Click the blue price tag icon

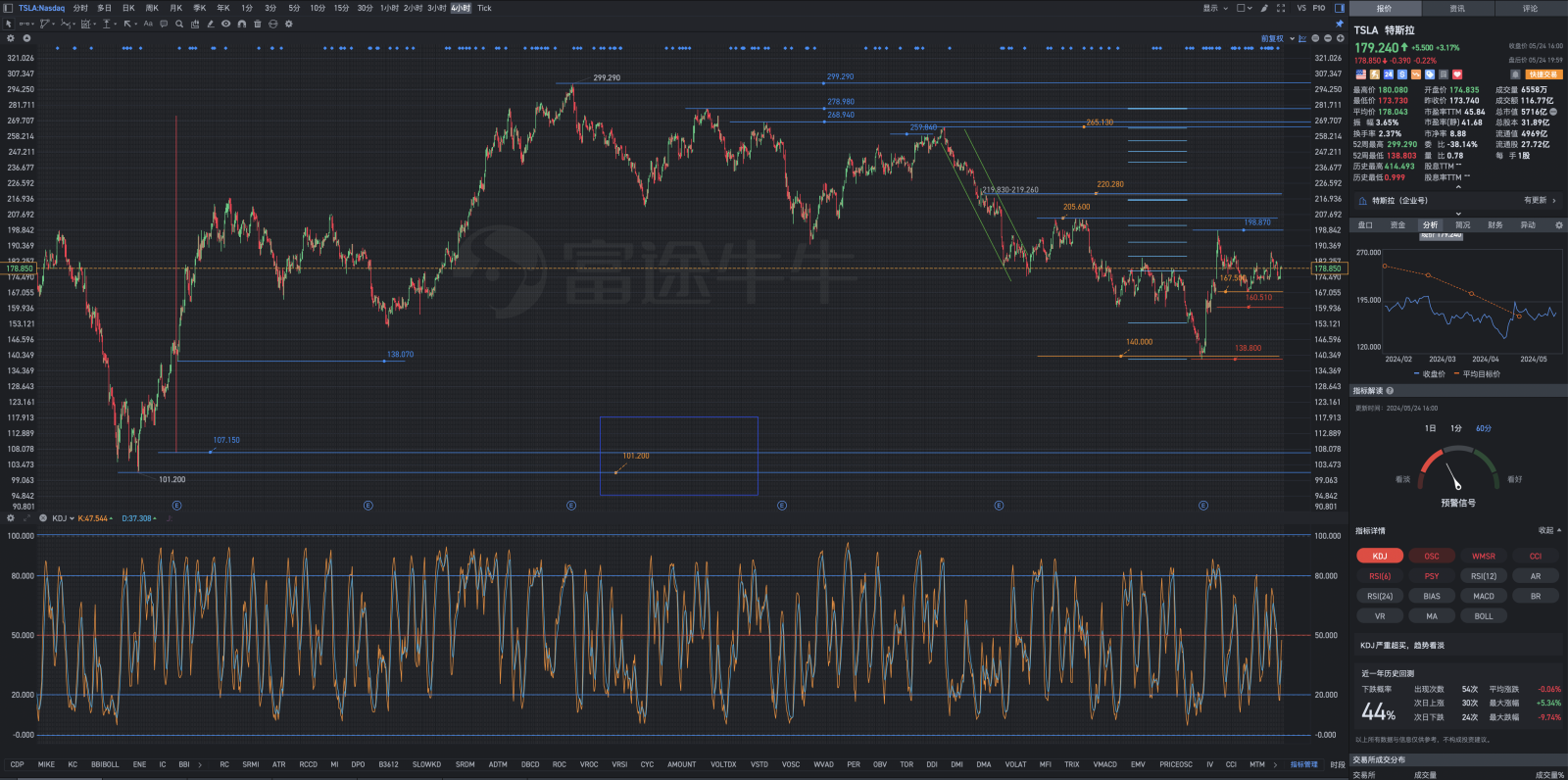coord(1430,74)
